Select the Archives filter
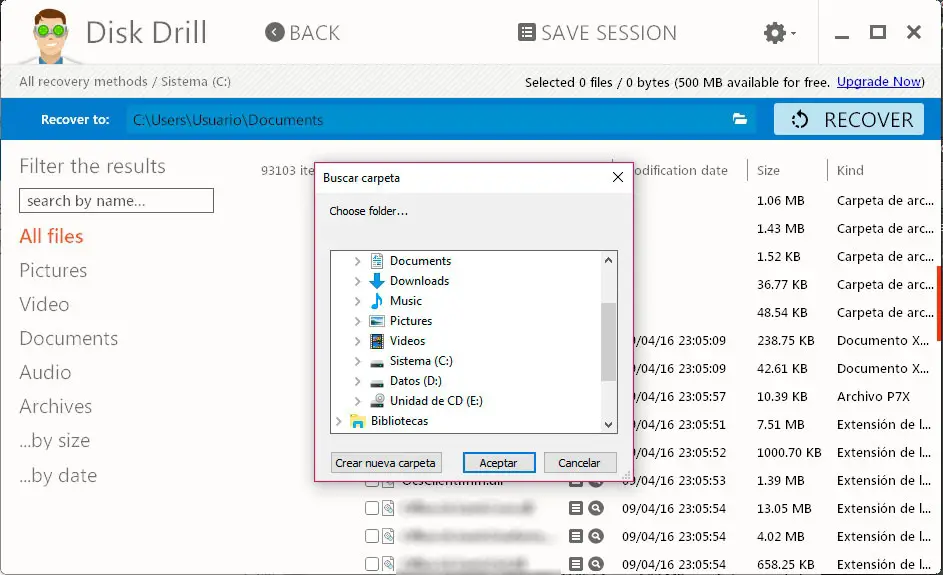The height and width of the screenshot is (575, 943). point(55,407)
